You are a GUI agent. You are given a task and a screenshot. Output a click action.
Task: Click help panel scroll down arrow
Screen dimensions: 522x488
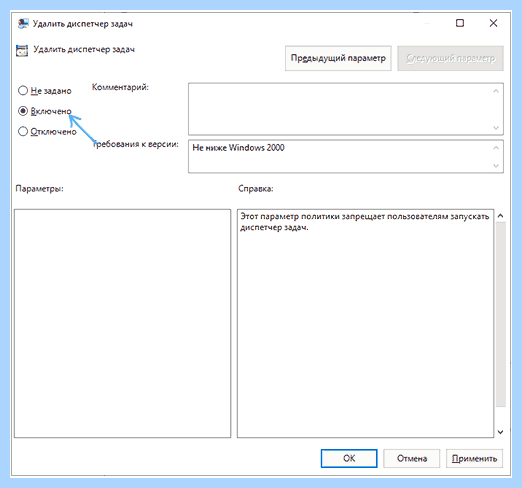(500, 432)
